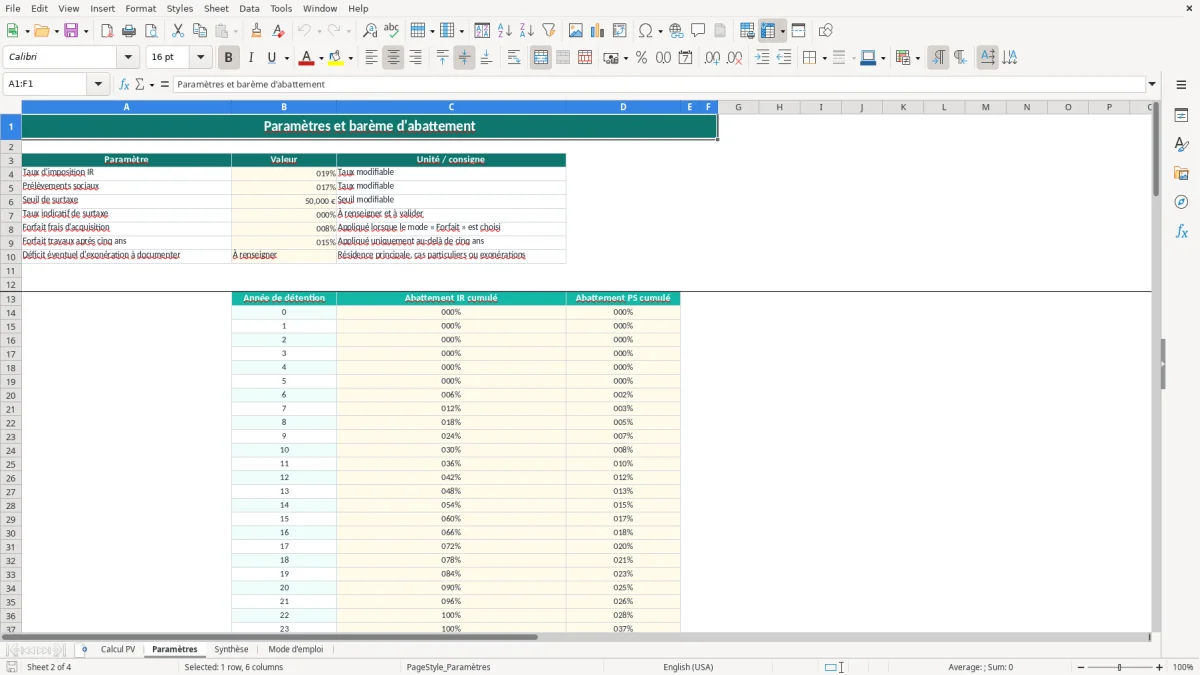Open the Function Wizard fx icon
Image resolution: width=1200 pixels, height=675 pixels.
pos(124,84)
